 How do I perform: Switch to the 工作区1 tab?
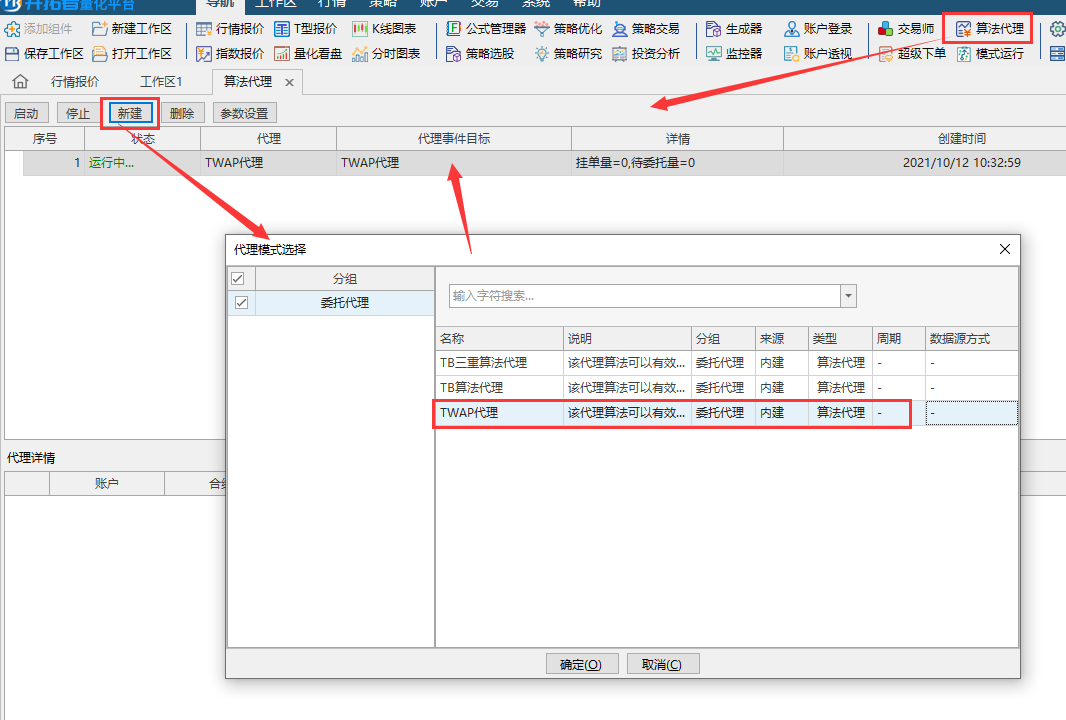point(161,82)
